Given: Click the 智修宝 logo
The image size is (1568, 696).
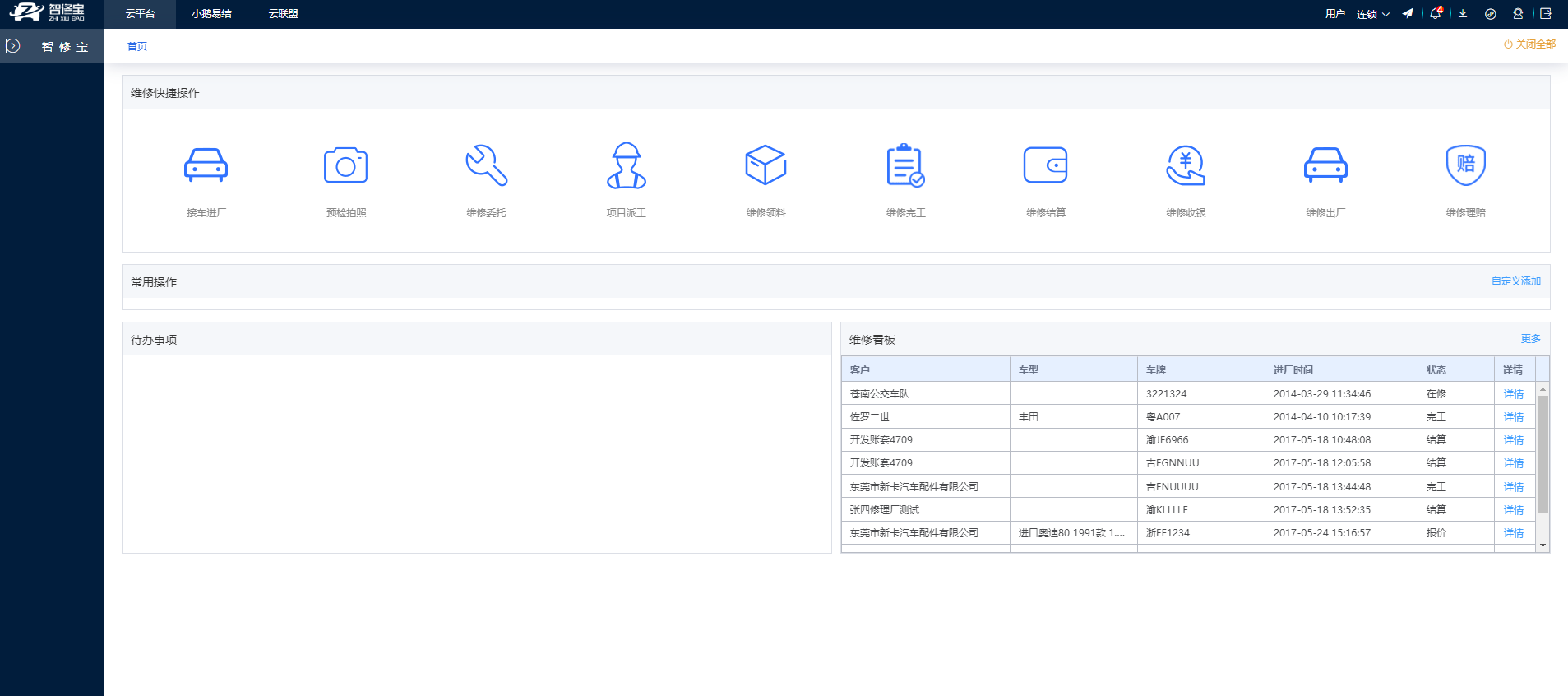Looking at the screenshot, I should coord(47,12).
